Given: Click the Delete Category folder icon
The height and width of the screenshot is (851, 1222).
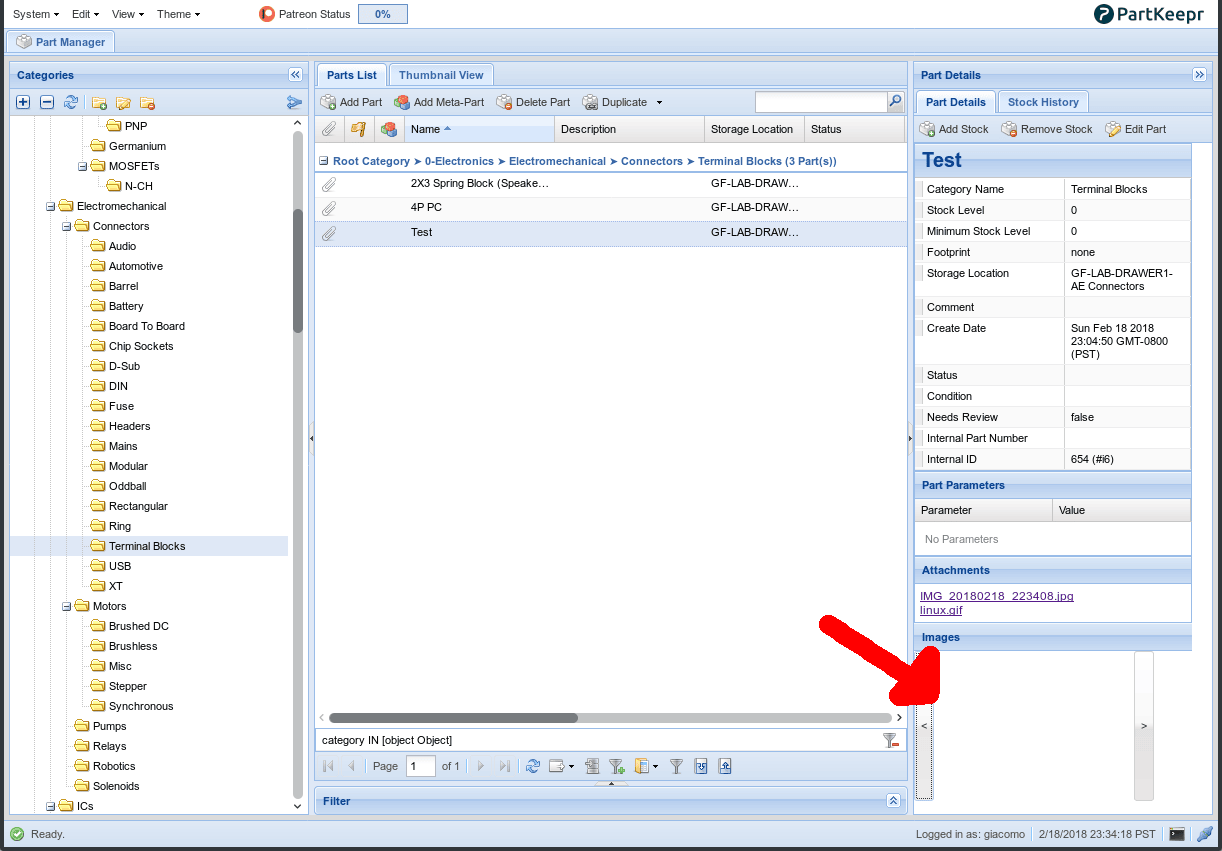Looking at the screenshot, I should tap(147, 102).
